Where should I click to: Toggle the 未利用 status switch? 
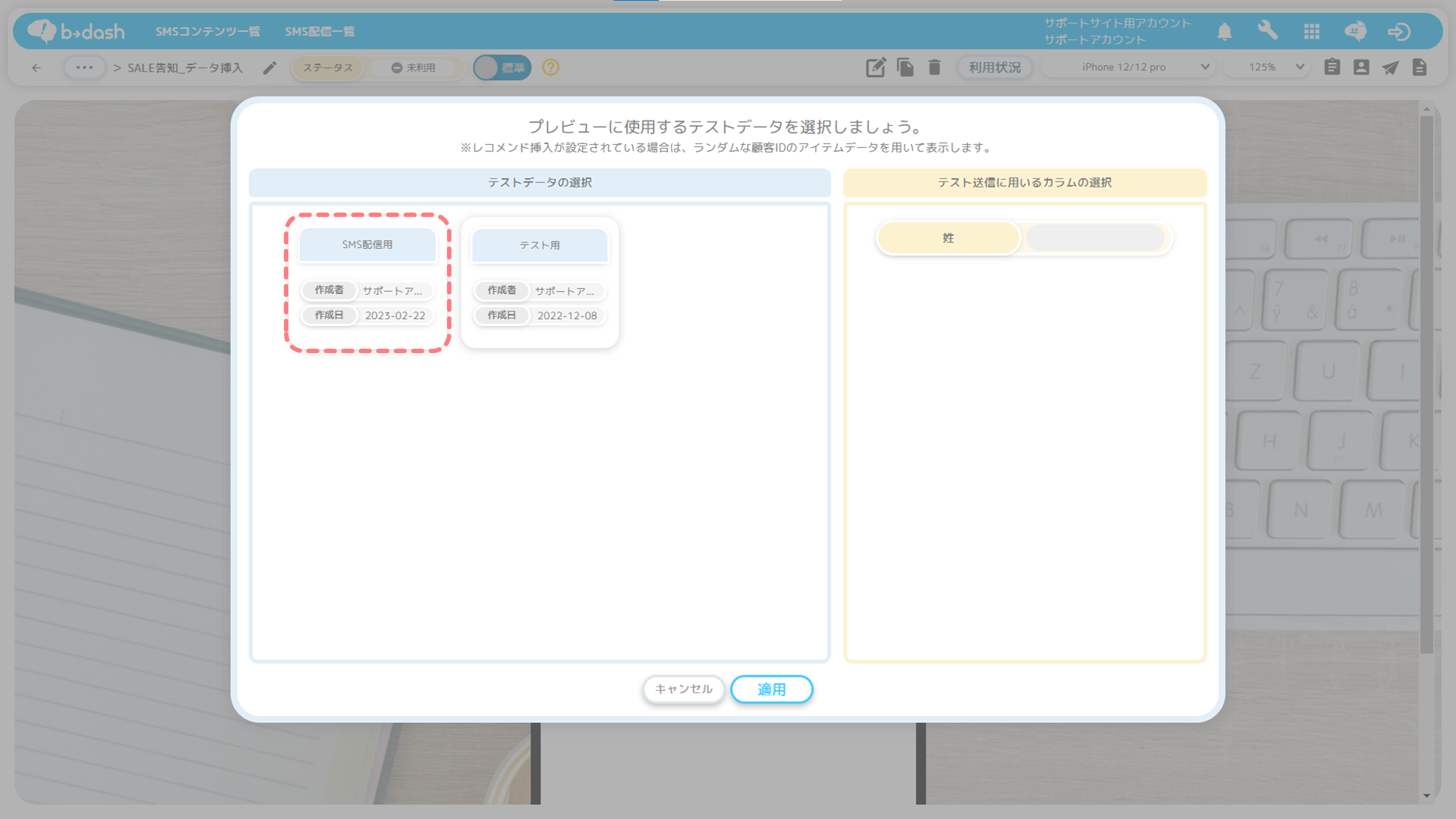[x=414, y=68]
